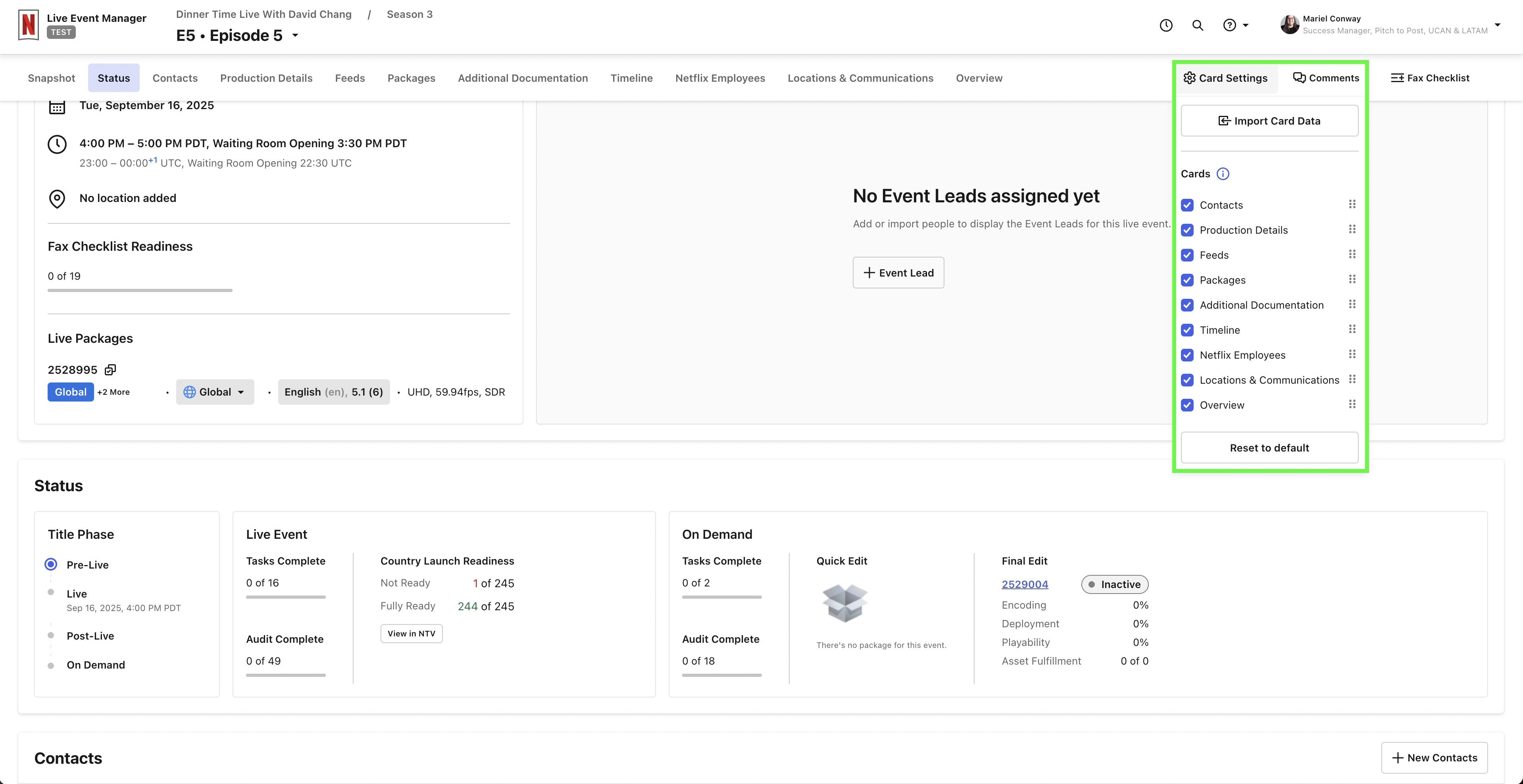The width and height of the screenshot is (1523, 784).
Task: Open the user account dropdown arrow
Action: click(1498, 25)
